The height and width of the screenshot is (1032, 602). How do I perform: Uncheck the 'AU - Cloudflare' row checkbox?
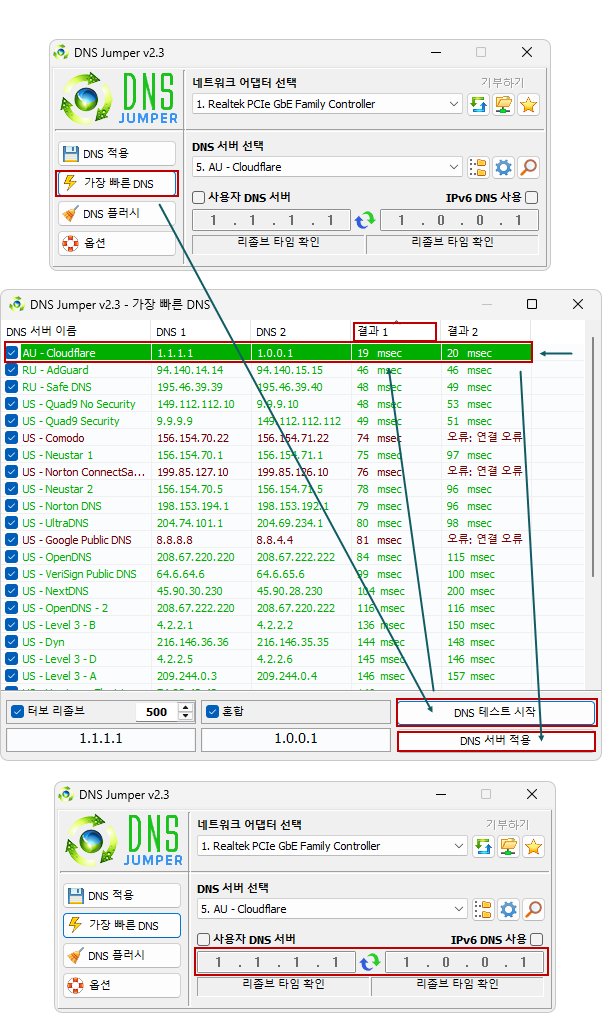tap(12, 353)
